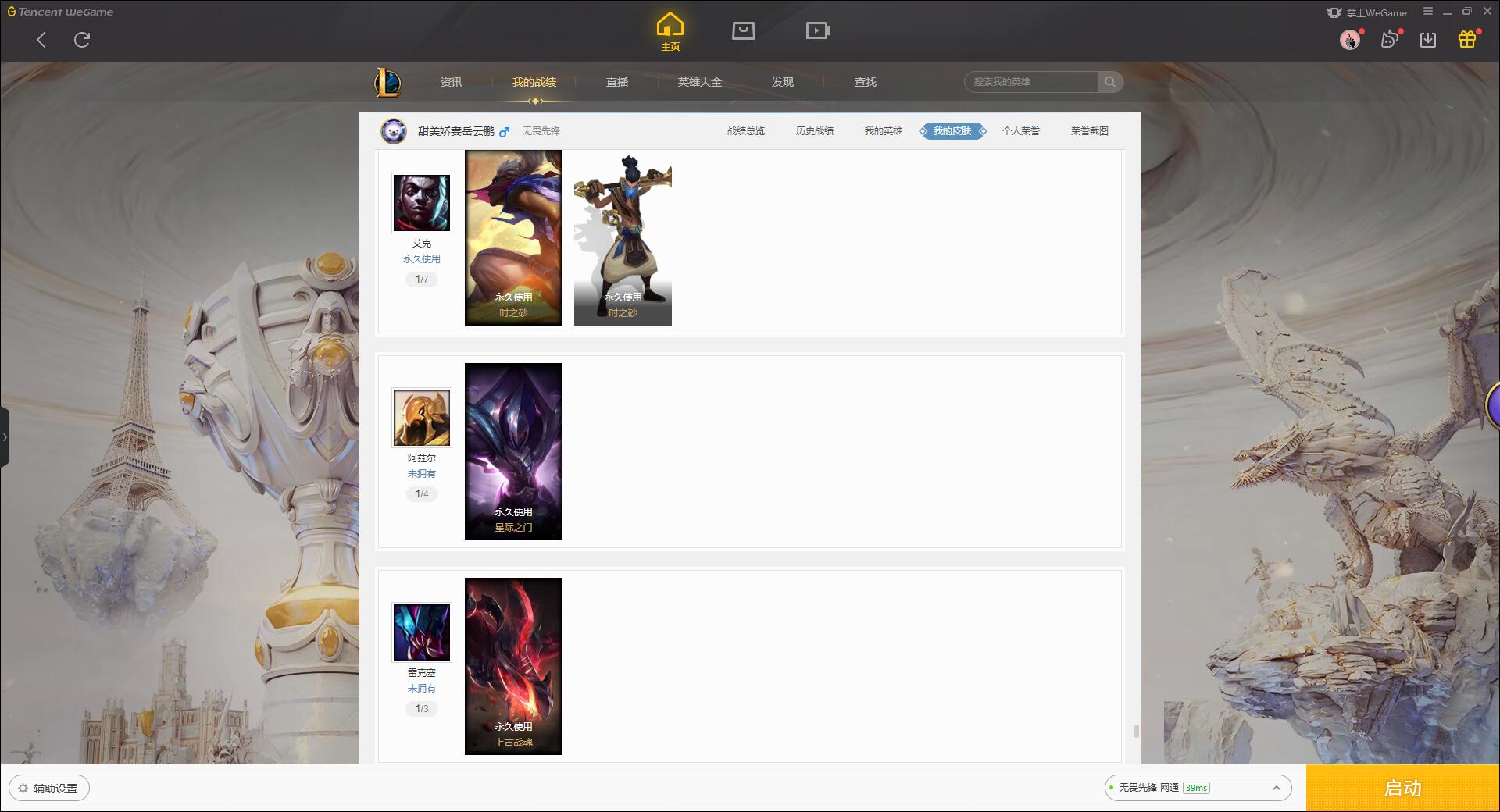Click the 搜索我的英雄 search field
1500x812 pixels.
[x=1031, y=82]
